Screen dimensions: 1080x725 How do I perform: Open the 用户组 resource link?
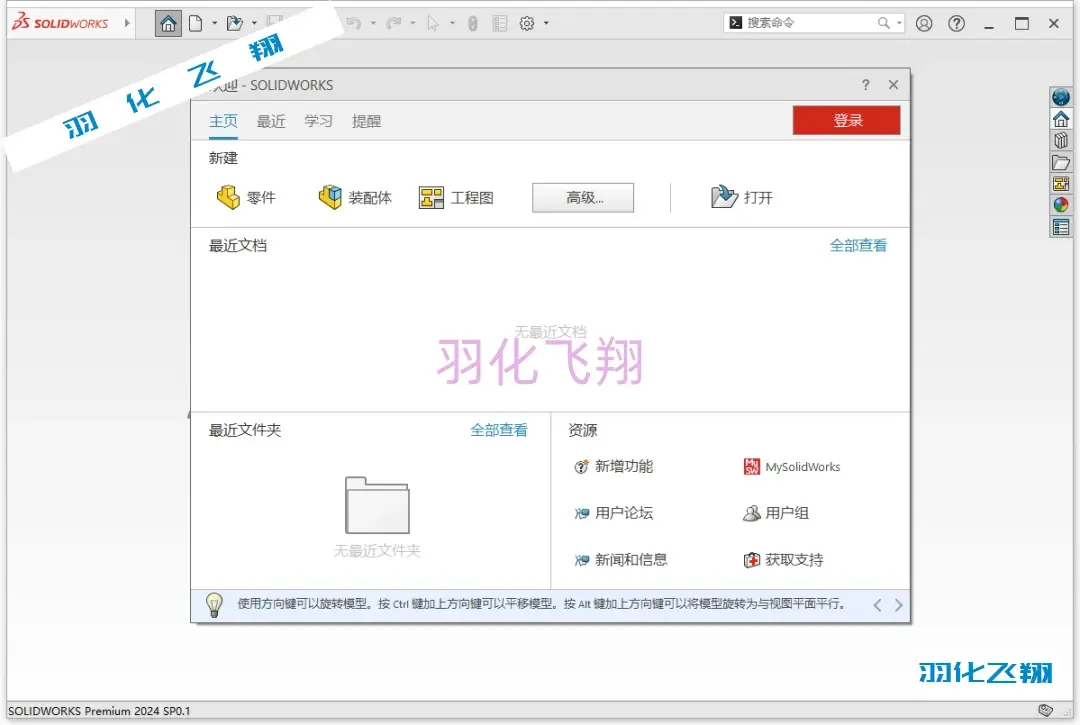pos(776,513)
